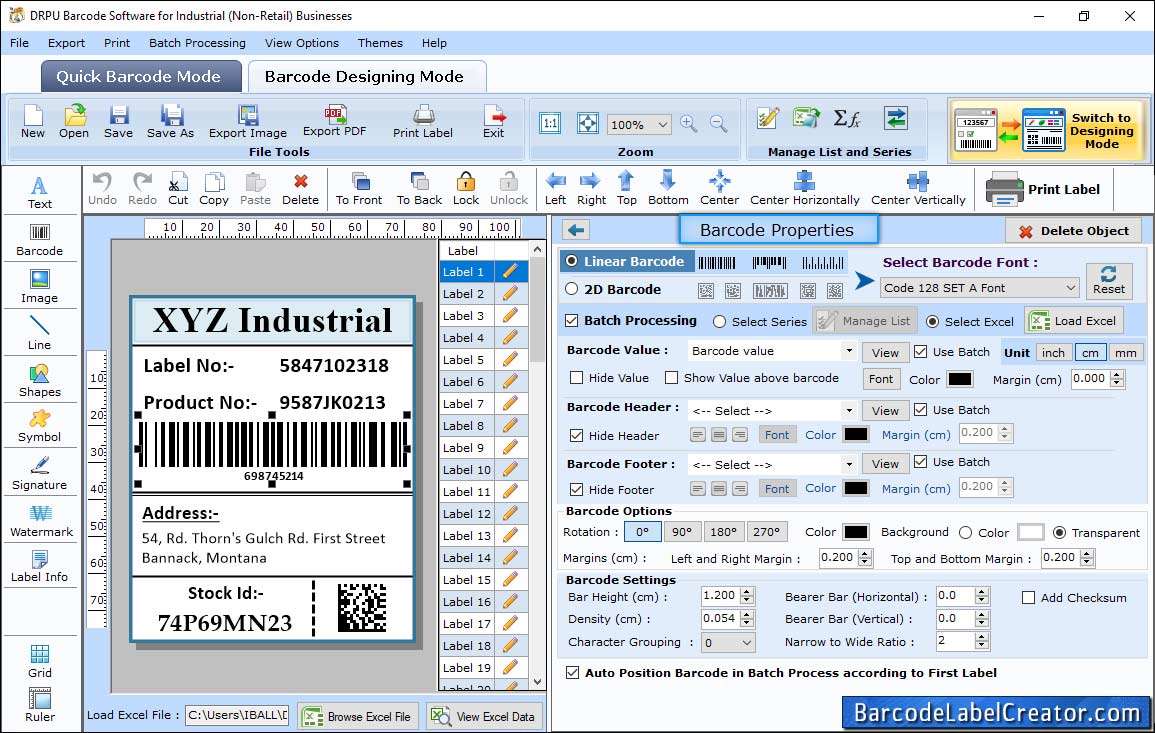This screenshot has width=1155, height=733.
Task: Choose the Select Excel radio button
Action: coord(933,322)
